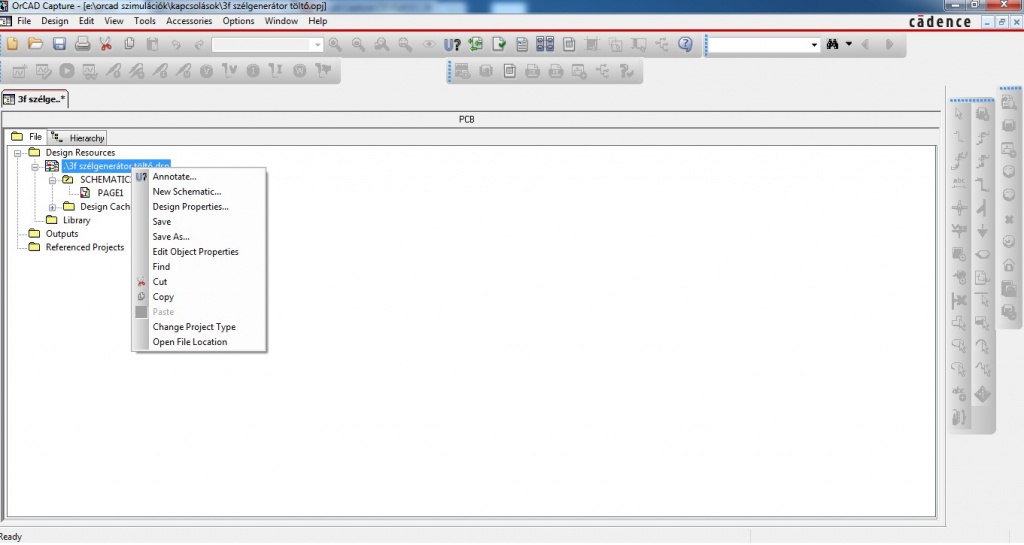Click the Zoom Out magnifier icon
Image resolution: width=1024 pixels, height=545 pixels.
pos(359,44)
